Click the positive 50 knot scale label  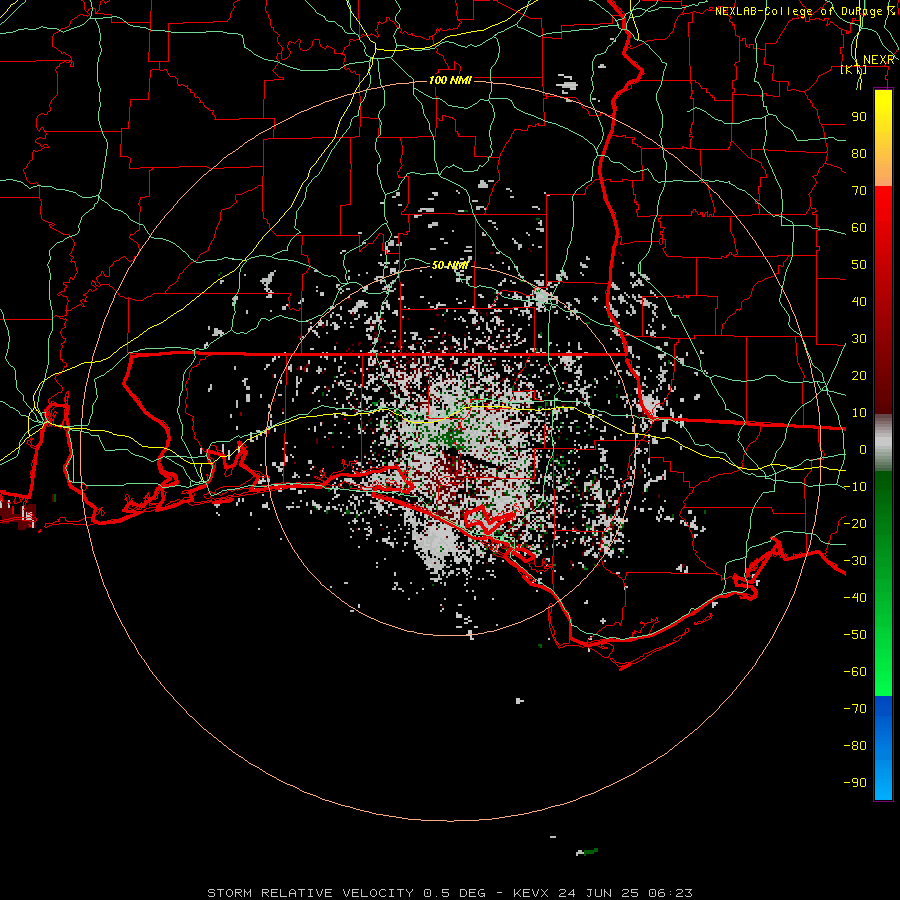(x=859, y=265)
